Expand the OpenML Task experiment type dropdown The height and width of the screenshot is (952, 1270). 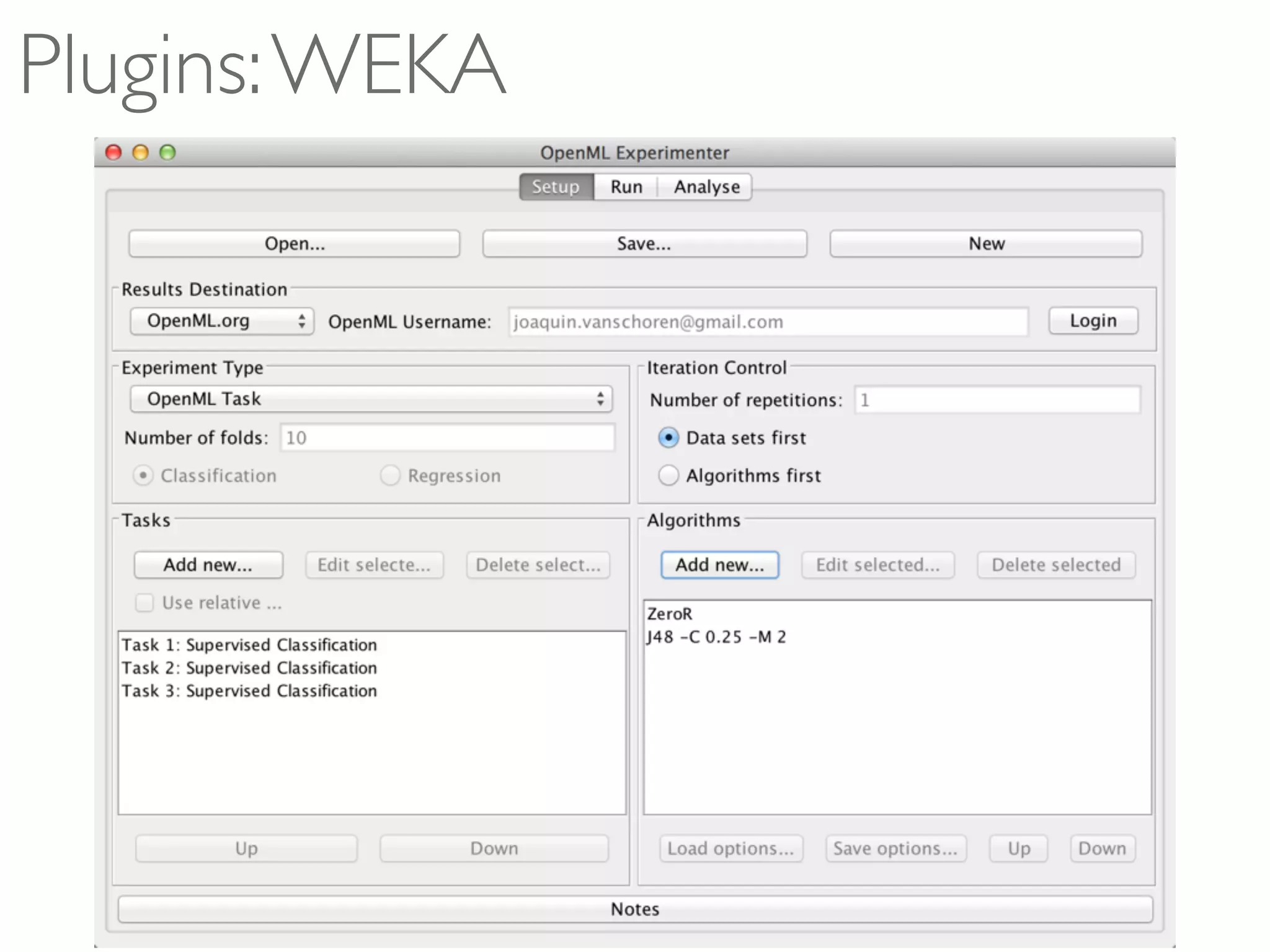[371, 399]
